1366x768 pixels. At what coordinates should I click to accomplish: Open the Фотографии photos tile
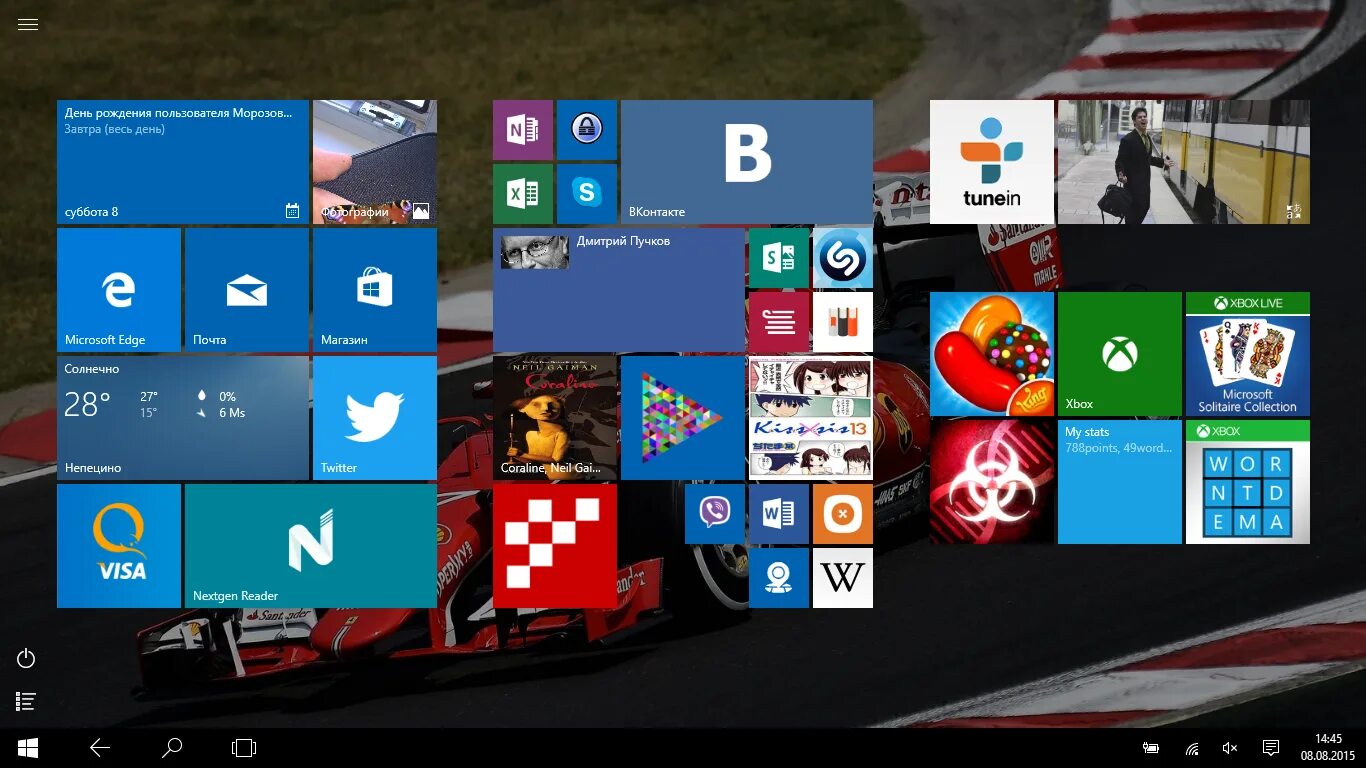tap(375, 162)
